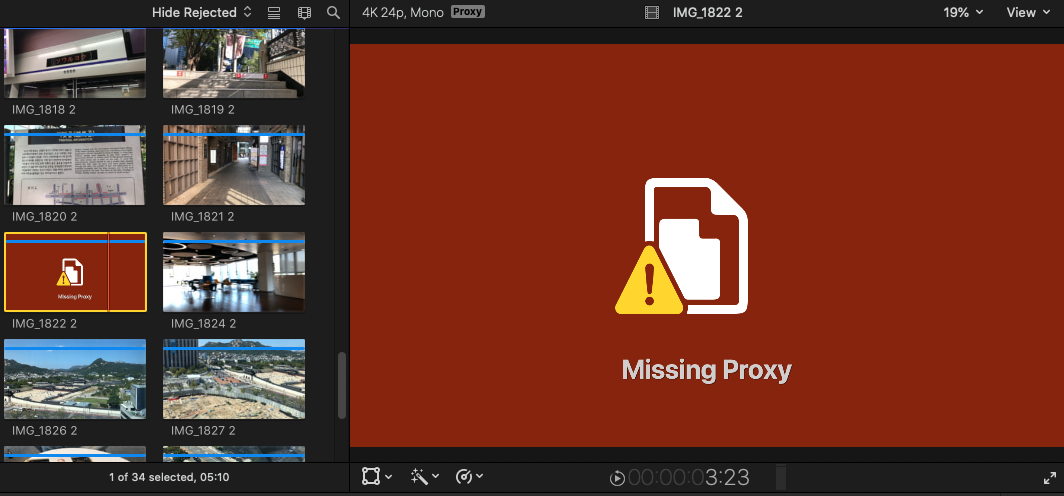Open the 19% zoom level dropdown
The height and width of the screenshot is (496, 1064).
[963, 12]
